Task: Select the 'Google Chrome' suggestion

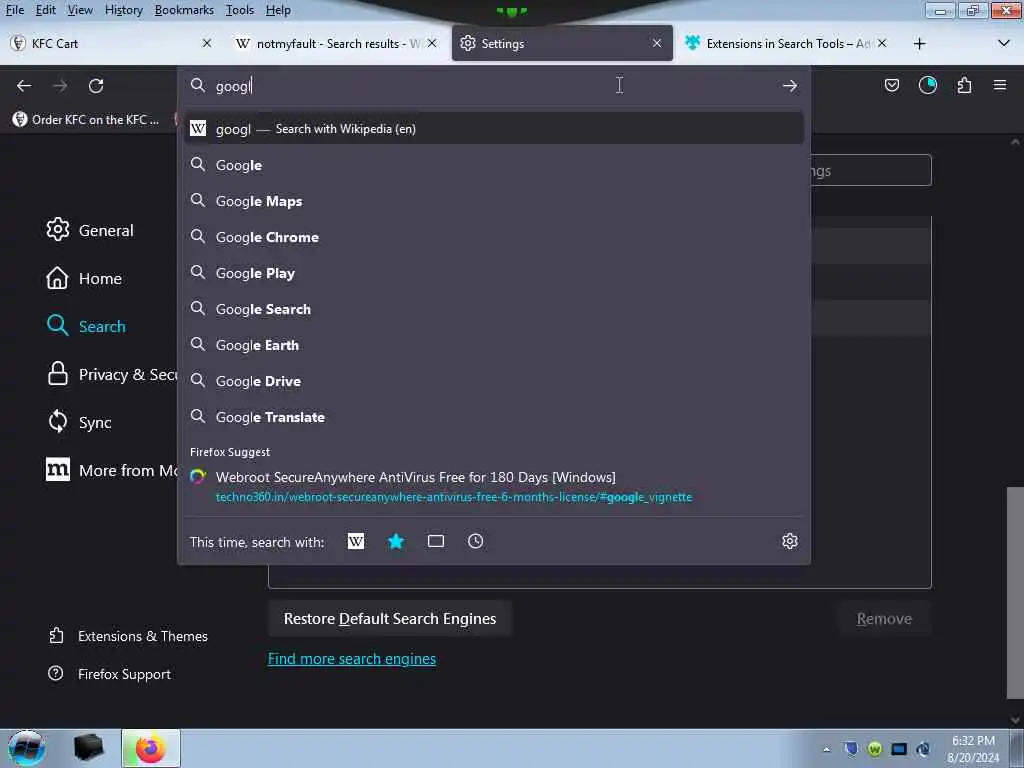Action: pos(494,237)
